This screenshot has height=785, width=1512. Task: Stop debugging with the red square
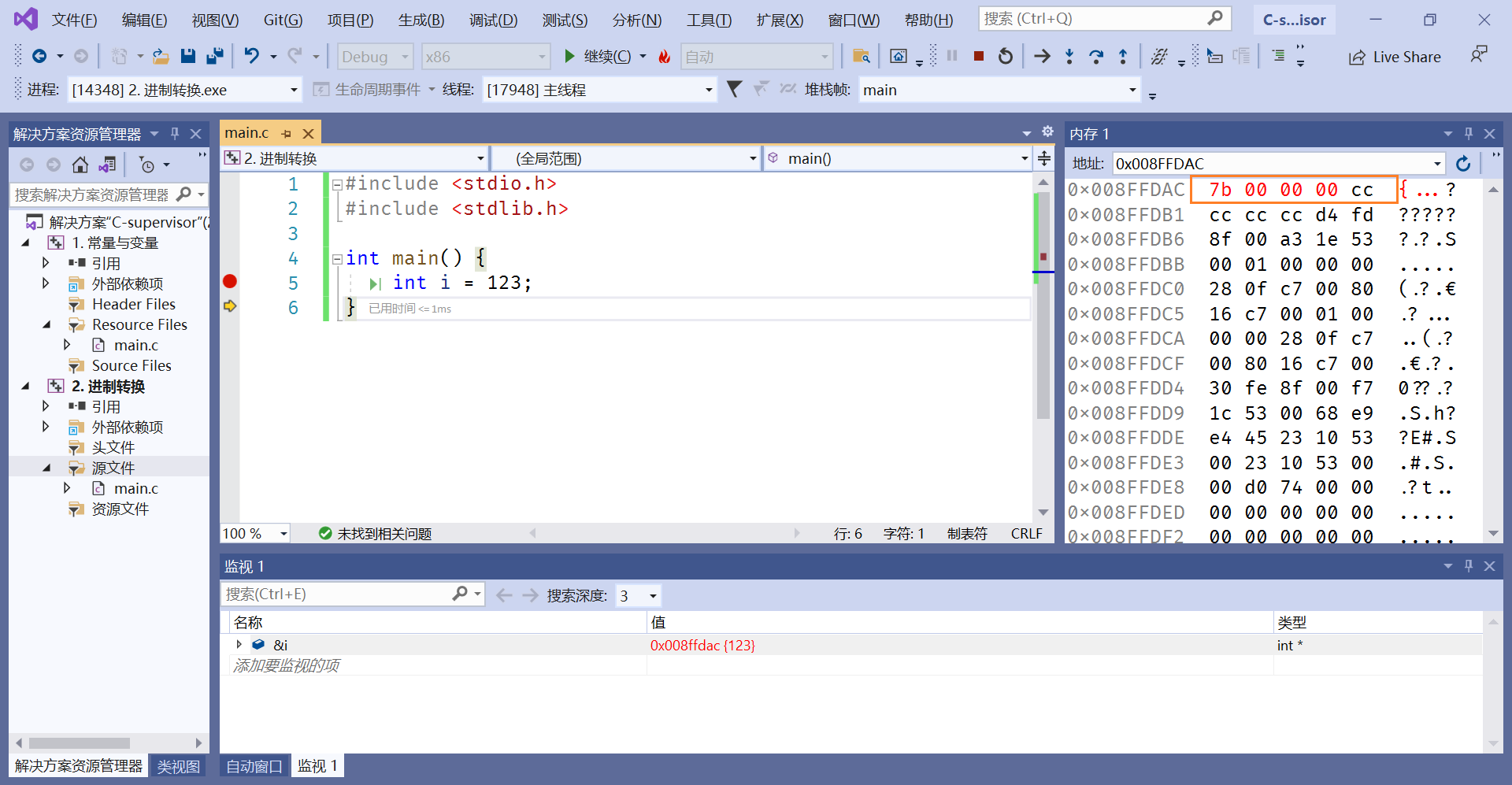[x=979, y=56]
